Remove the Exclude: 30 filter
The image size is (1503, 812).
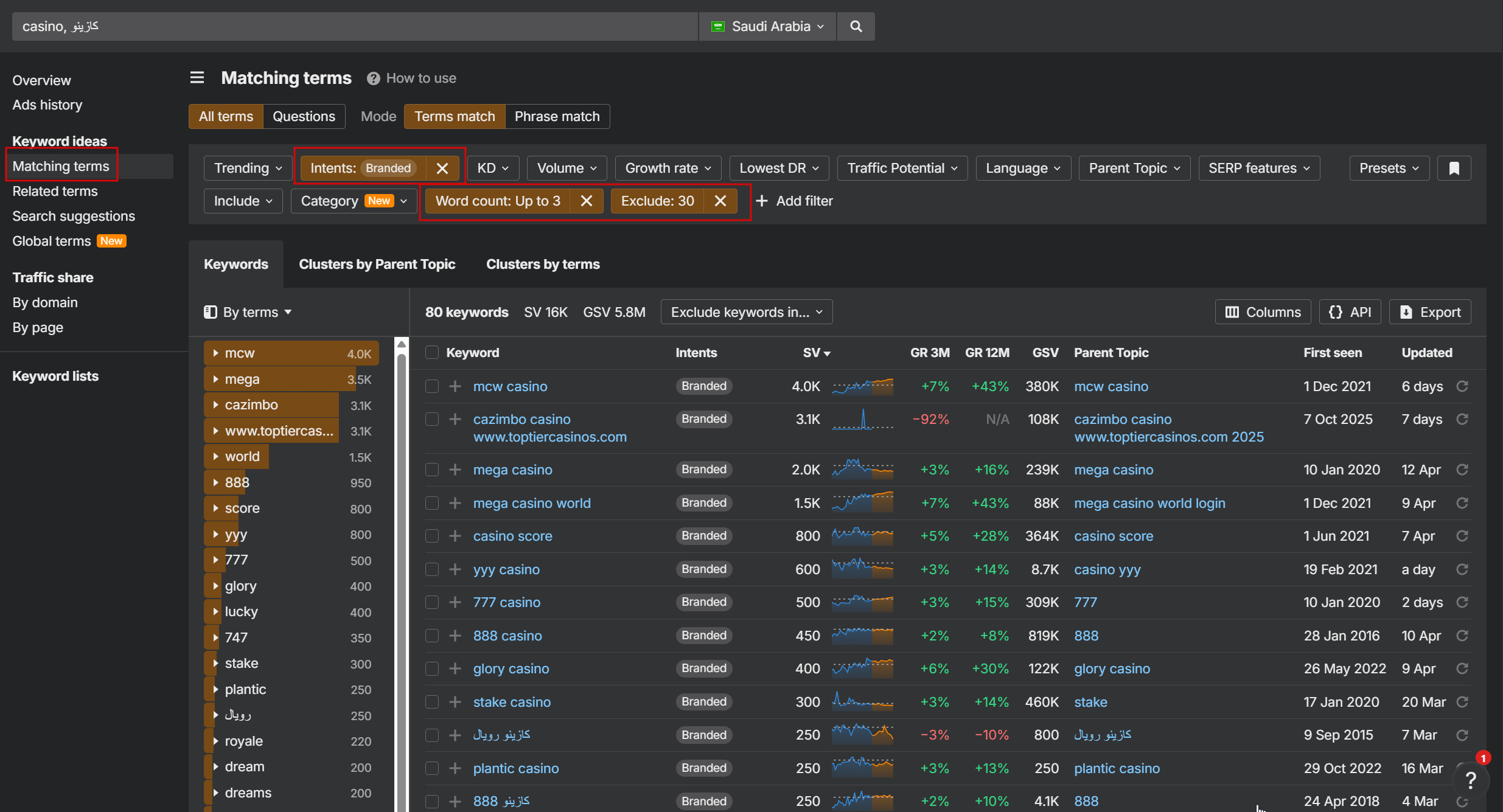(x=720, y=201)
